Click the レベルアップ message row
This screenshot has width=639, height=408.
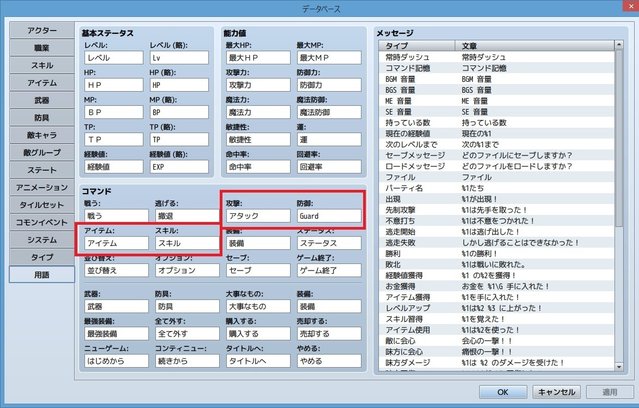coord(496,308)
